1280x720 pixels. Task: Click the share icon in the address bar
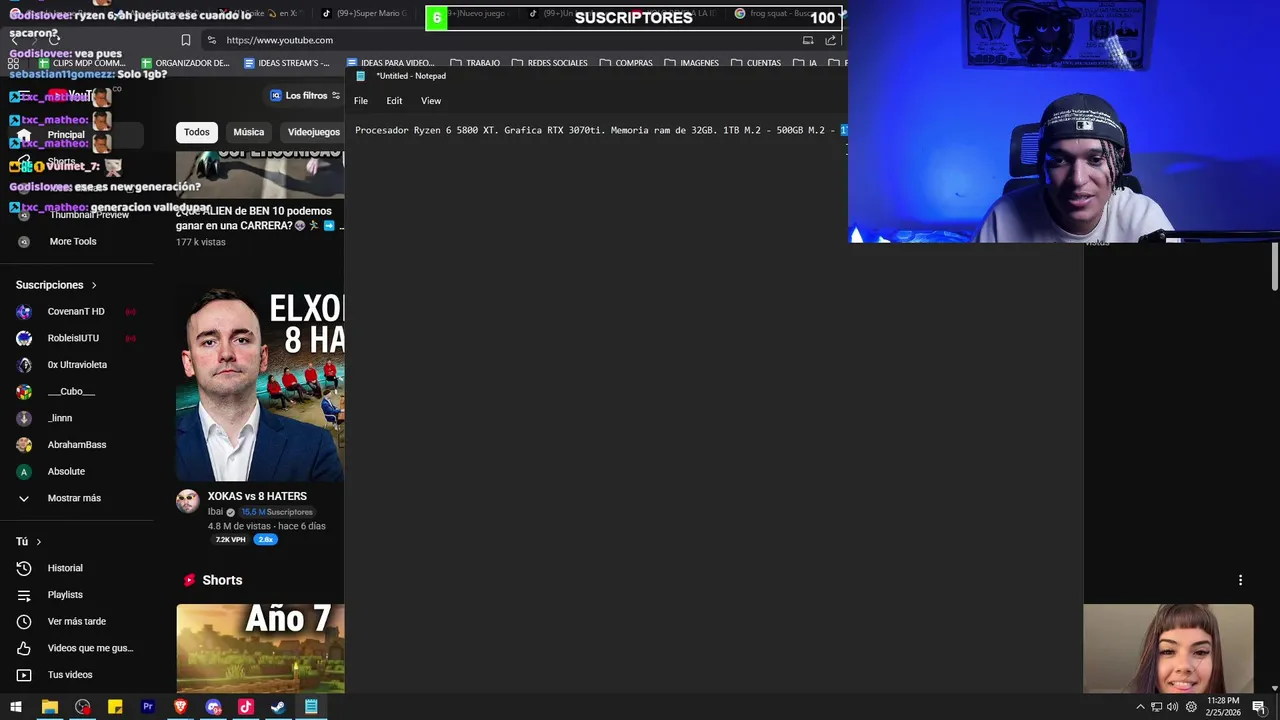pos(830,40)
